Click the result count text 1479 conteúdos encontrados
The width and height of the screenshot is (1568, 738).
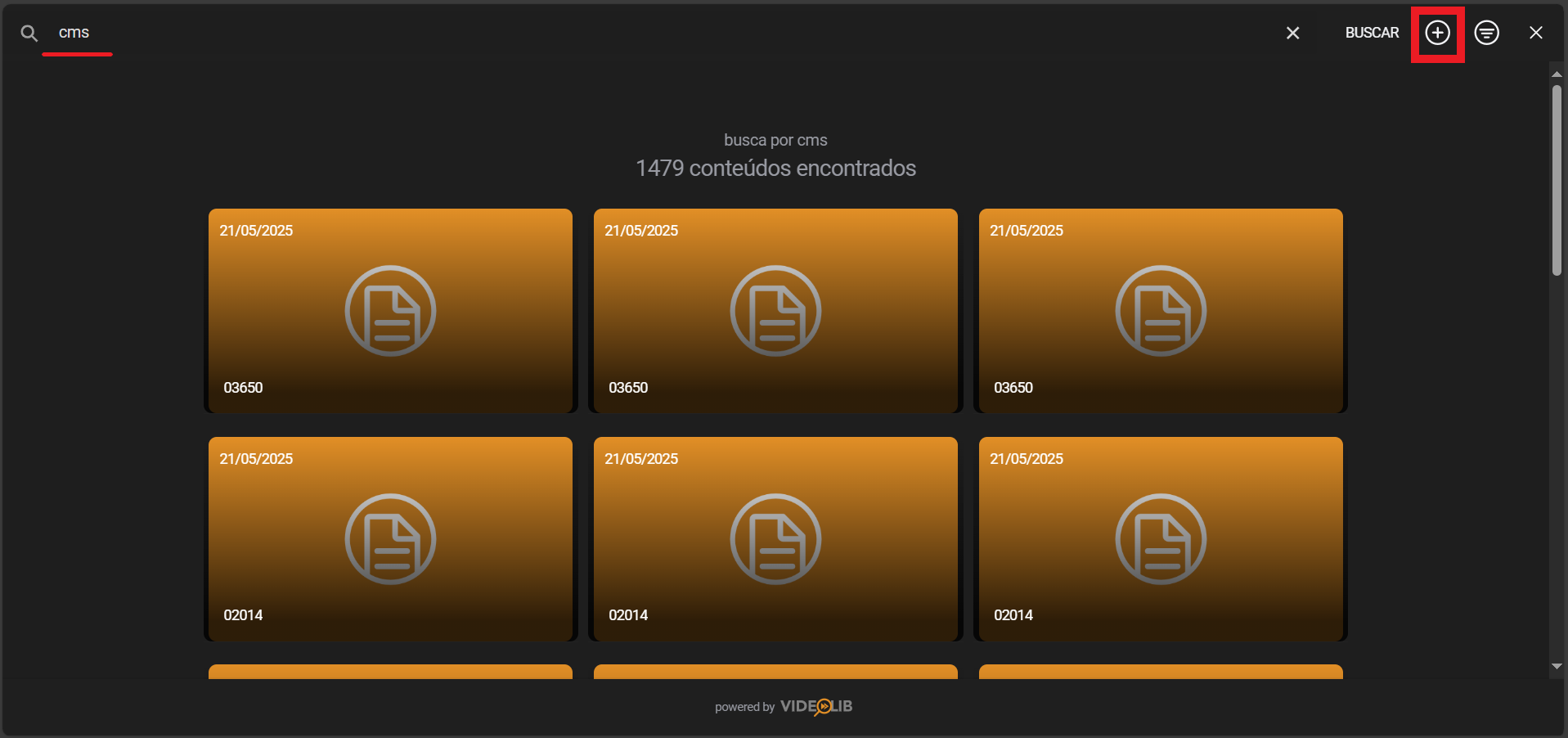click(x=775, y=169)
